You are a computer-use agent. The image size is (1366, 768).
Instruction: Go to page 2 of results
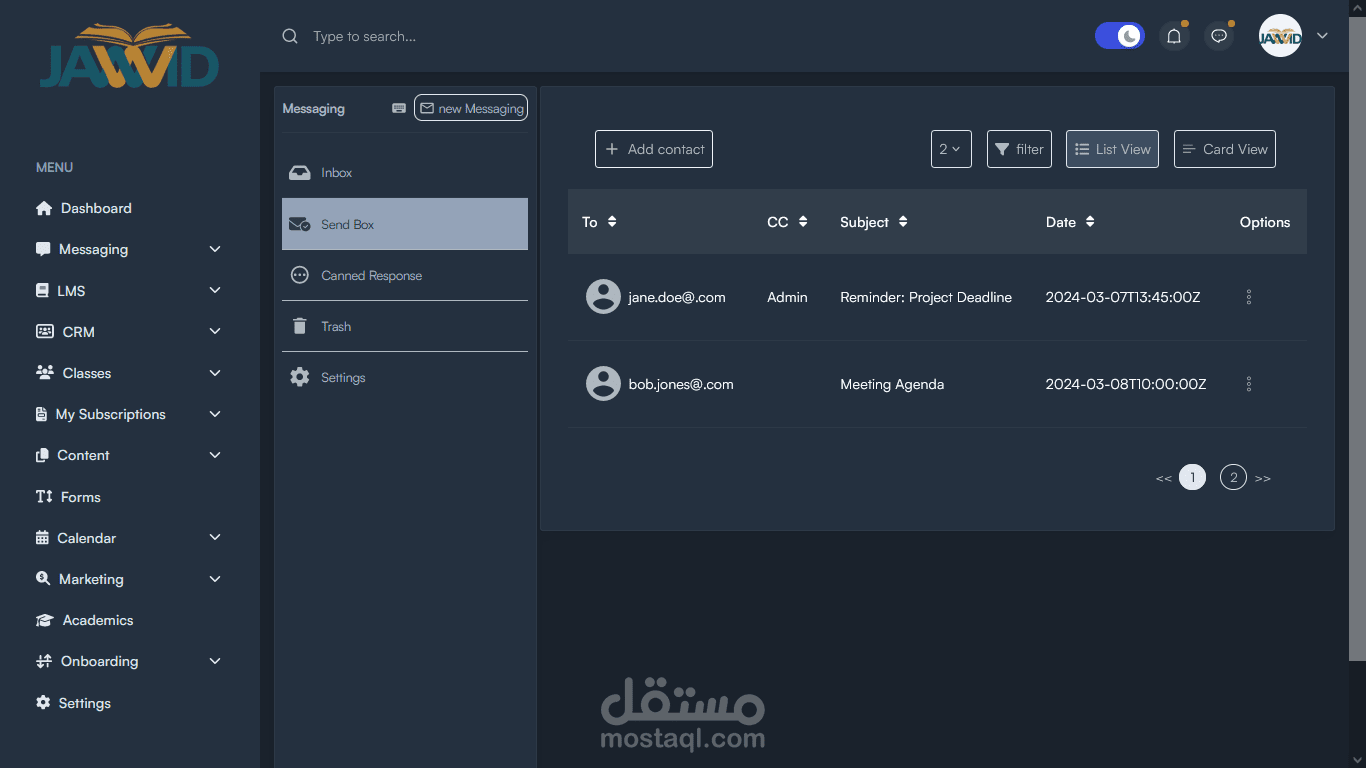point(1233,478)
